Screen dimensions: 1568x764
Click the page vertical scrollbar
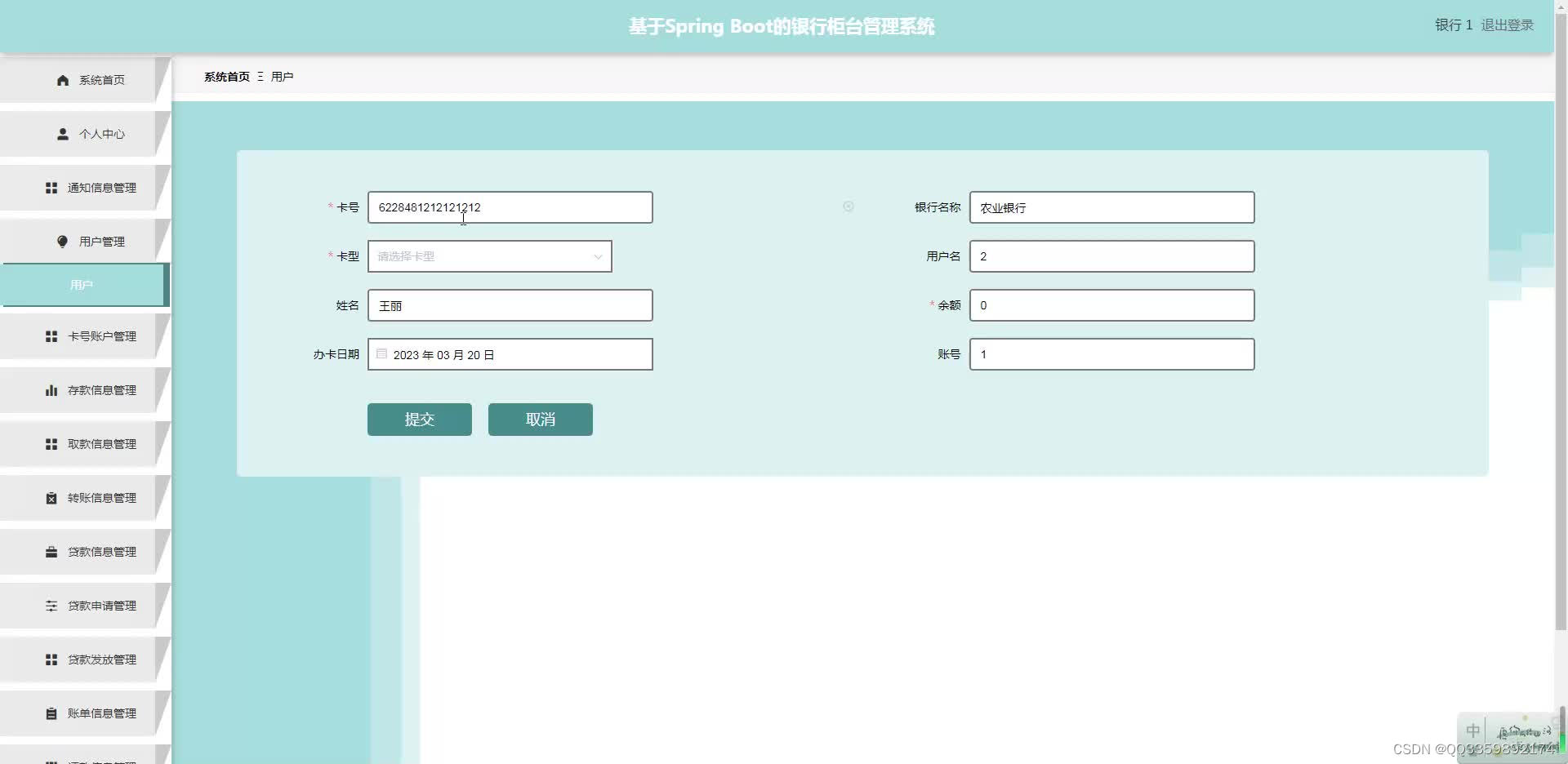(x=1561, y=322)
